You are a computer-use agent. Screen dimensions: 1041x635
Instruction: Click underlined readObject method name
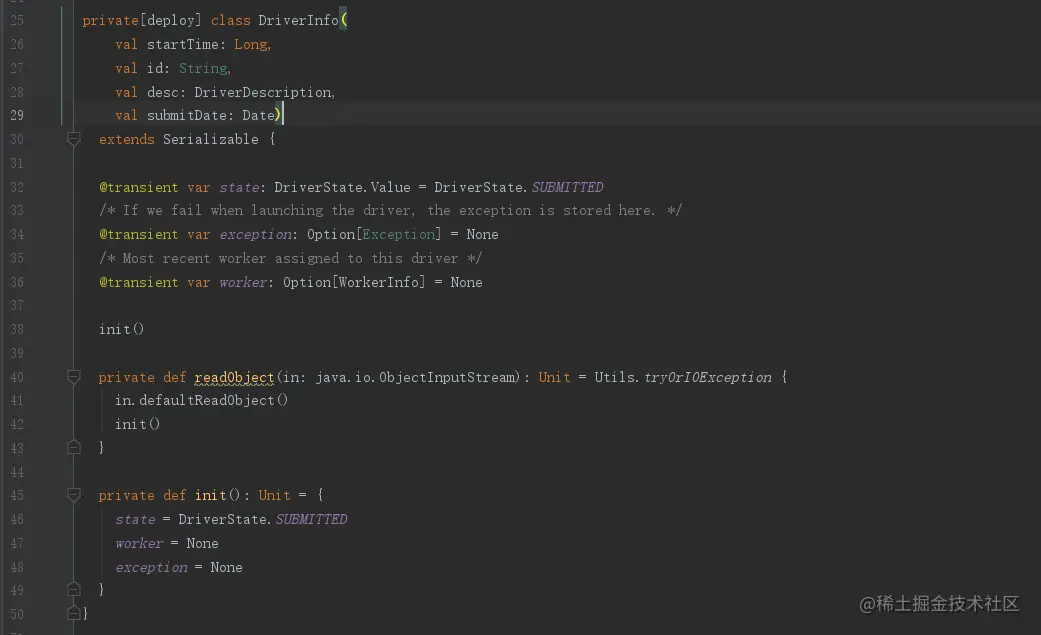coord(234,377)
